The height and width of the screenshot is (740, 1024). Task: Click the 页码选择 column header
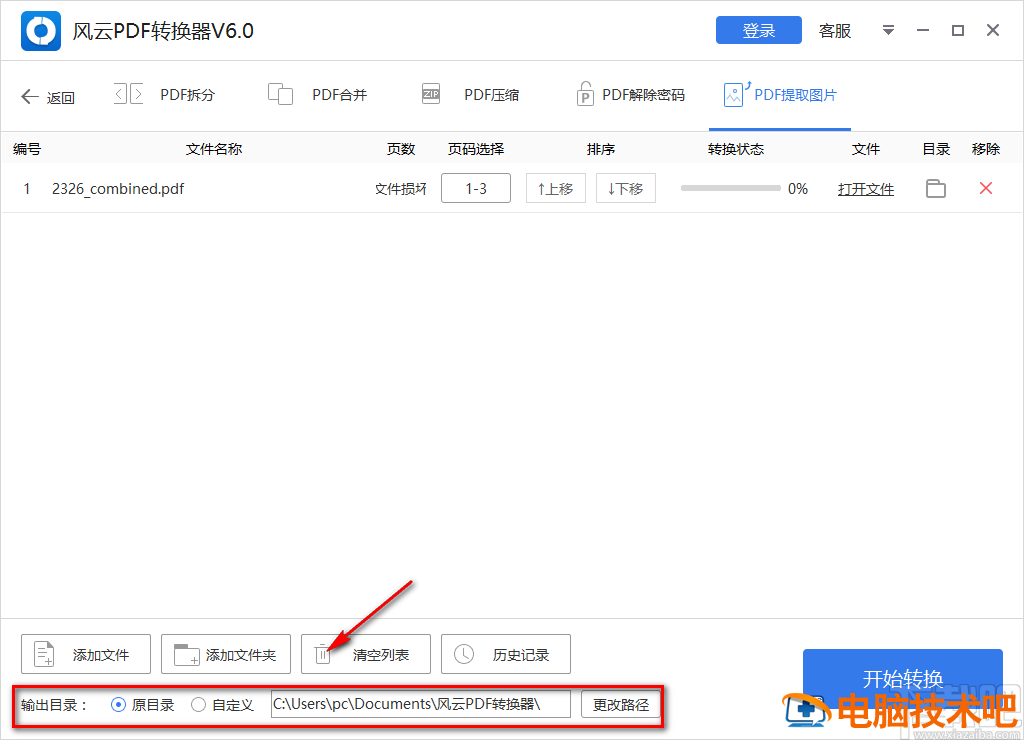click(x=476, y=149)
